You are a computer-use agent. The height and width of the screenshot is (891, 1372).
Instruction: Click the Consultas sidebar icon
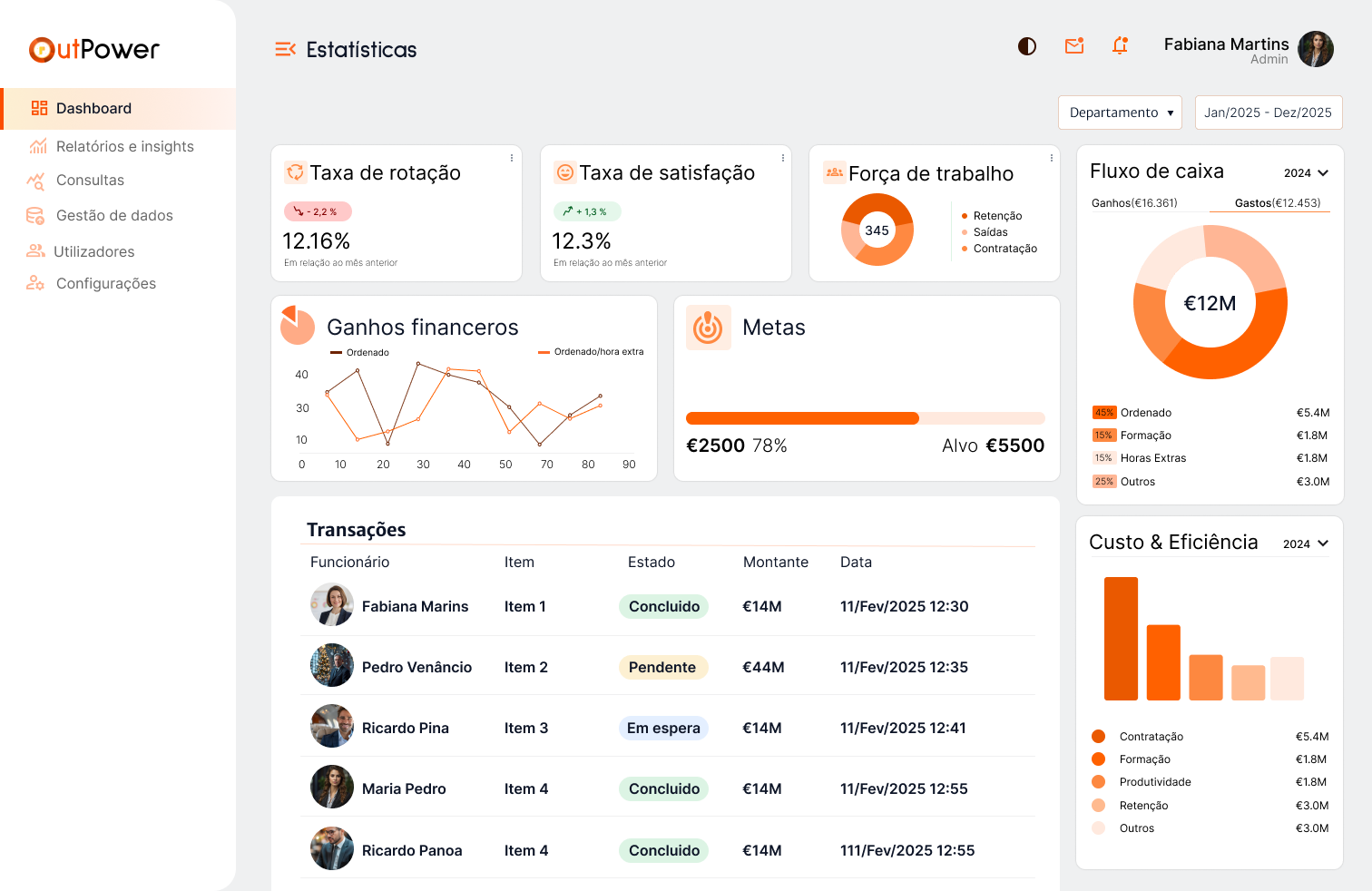[x=36, y=181]
